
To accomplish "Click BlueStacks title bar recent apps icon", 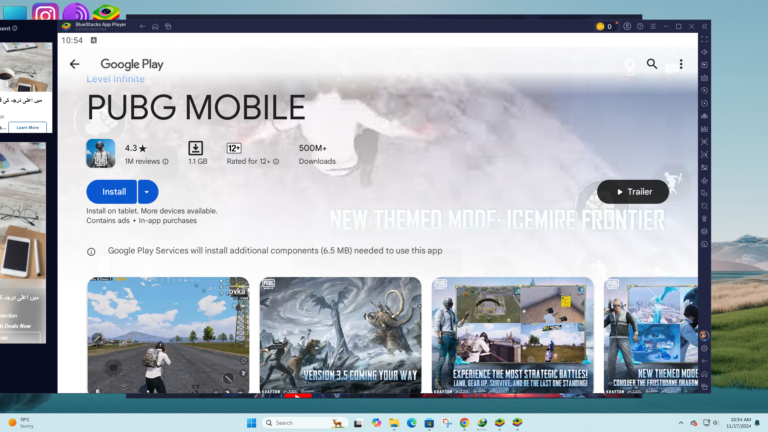I will (168, 26).
